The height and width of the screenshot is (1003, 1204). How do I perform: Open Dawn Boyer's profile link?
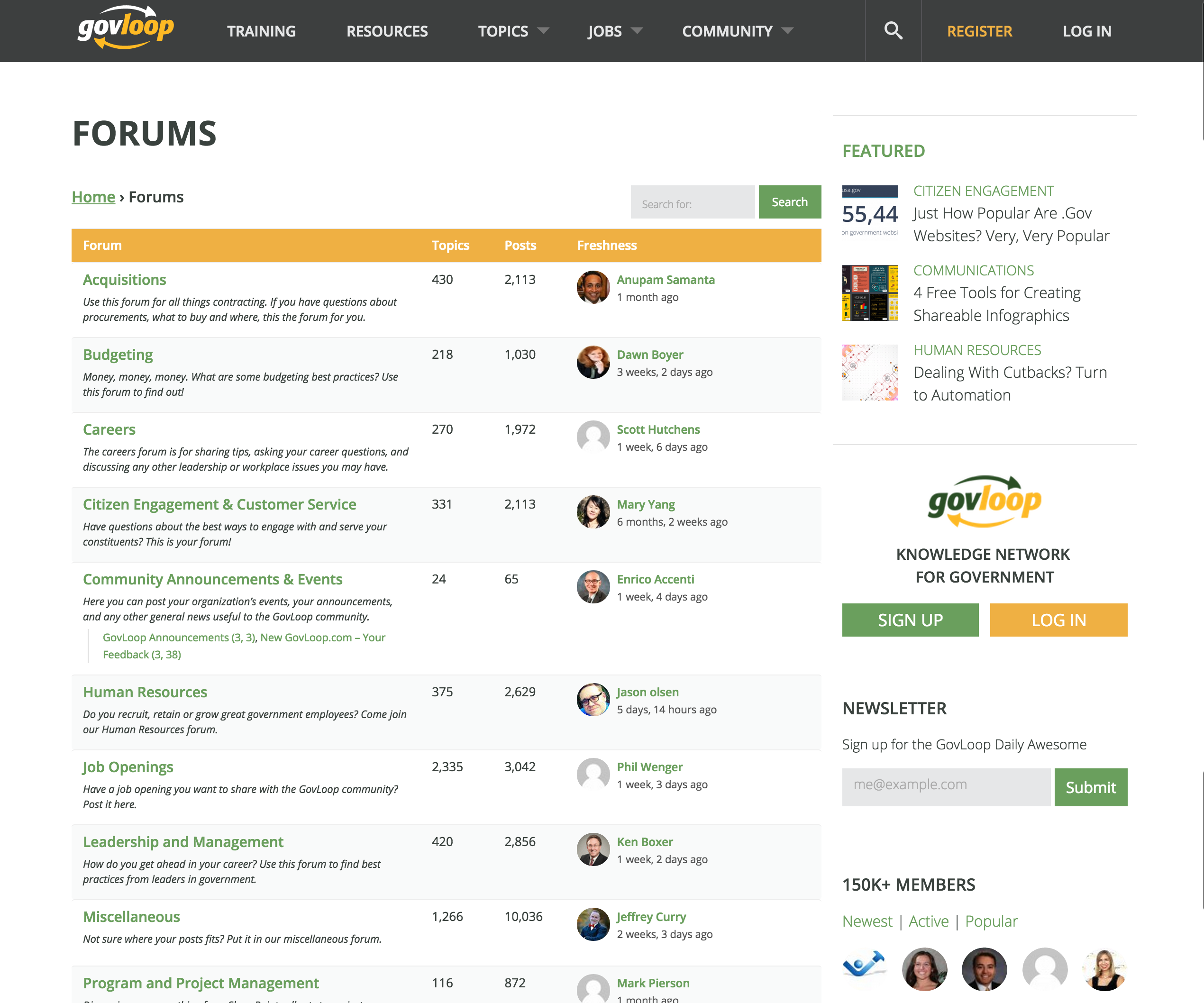[649, 355]
